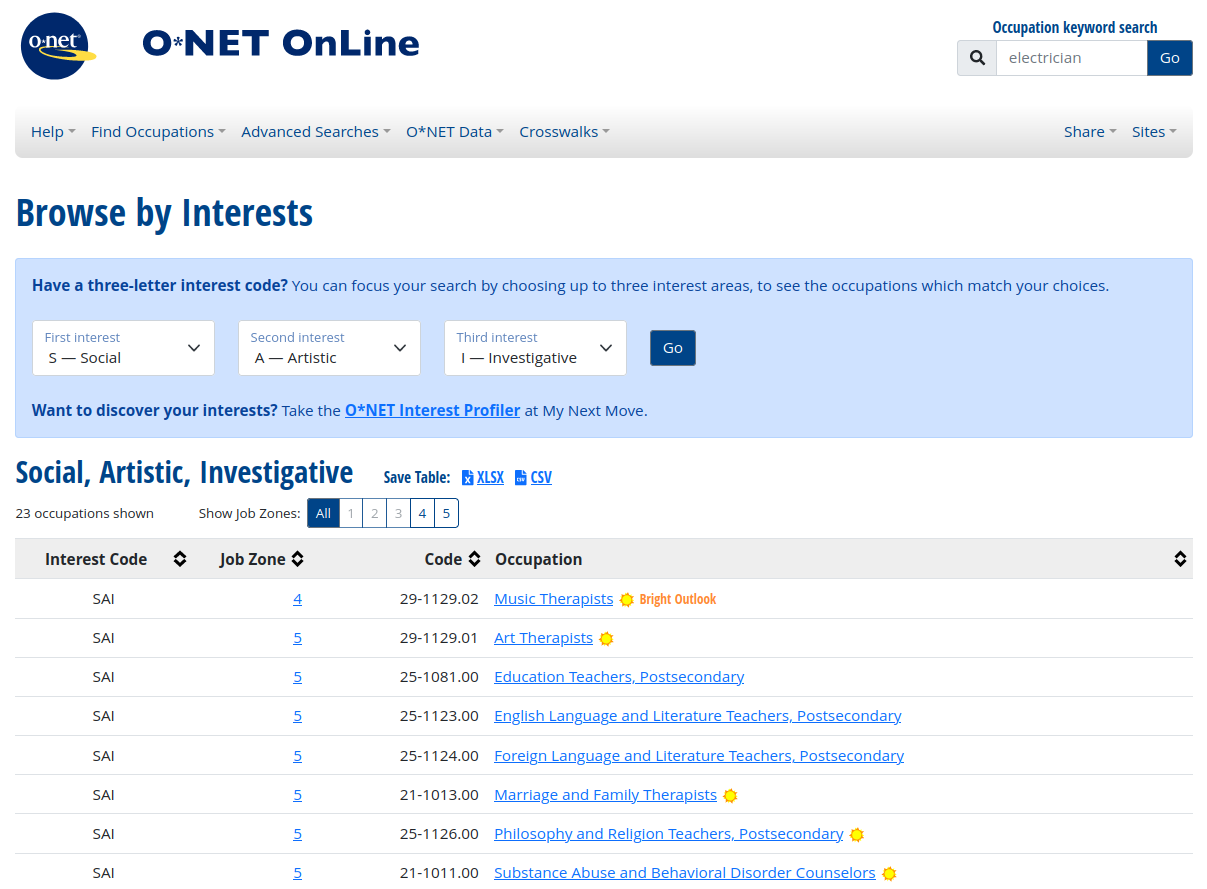Download table as XLSX file
The height and width of the screenshot is (889, 1207).
coord(482,478)
